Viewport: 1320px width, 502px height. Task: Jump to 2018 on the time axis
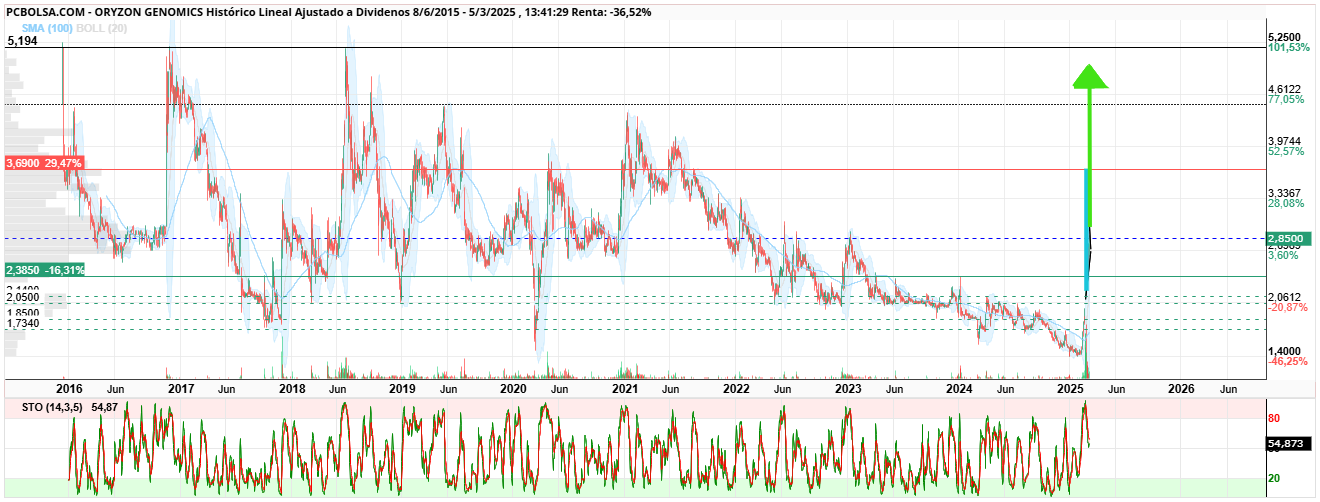(291, 388)
